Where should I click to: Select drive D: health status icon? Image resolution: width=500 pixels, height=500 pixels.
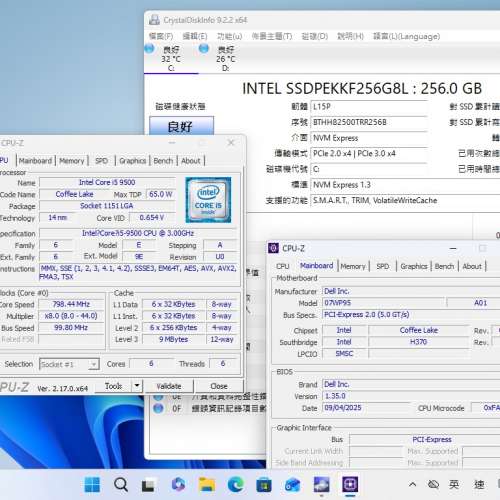[204, 49]
